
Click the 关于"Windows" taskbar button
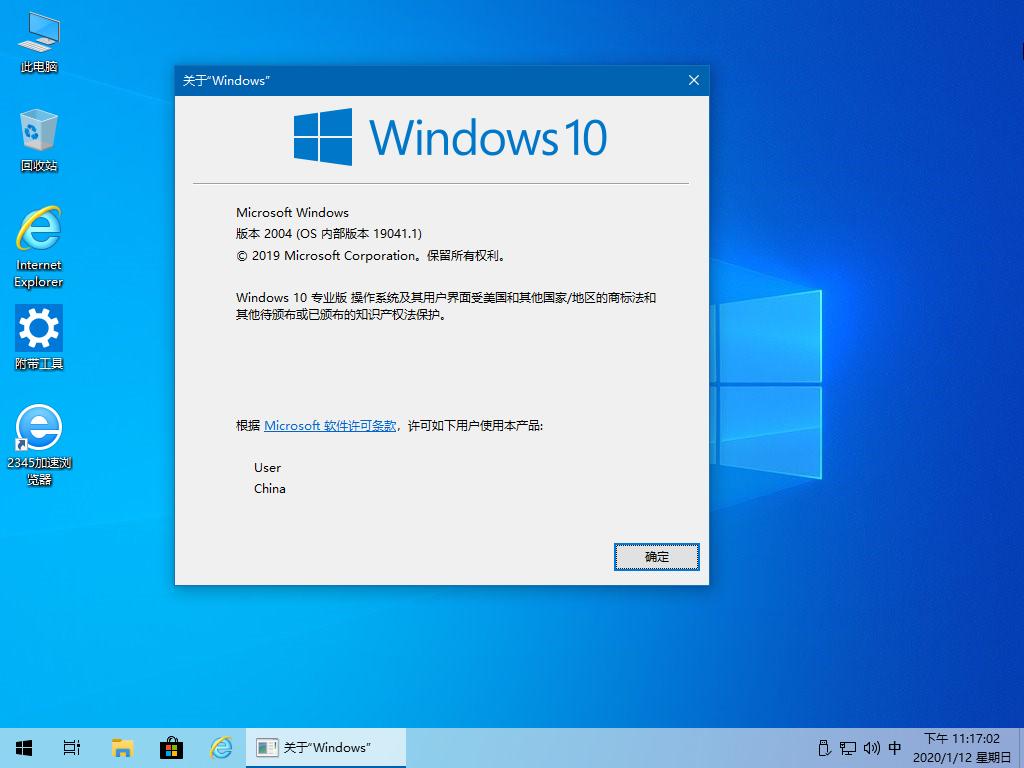coord(326,748)
